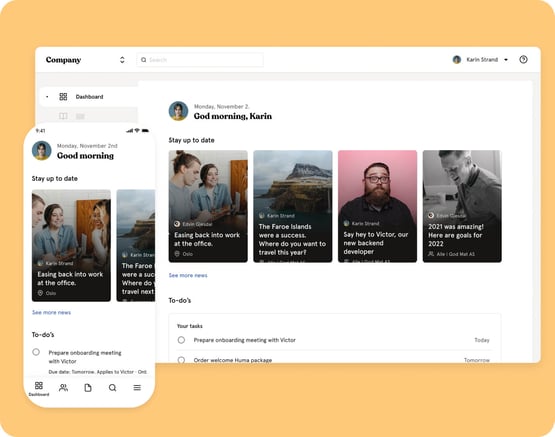Expand the Company switcher arrows
The height and width of the screenshot is (437, 555).
[x=122, y=60]
